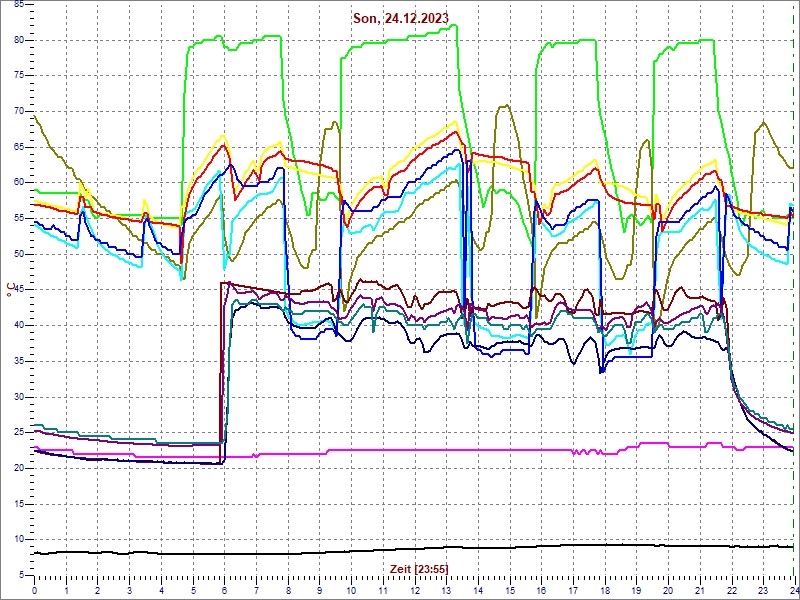Viewport: 800px width, 600px height.
Task: Select hour 12 on the time axis
Action: pos(414,591)
